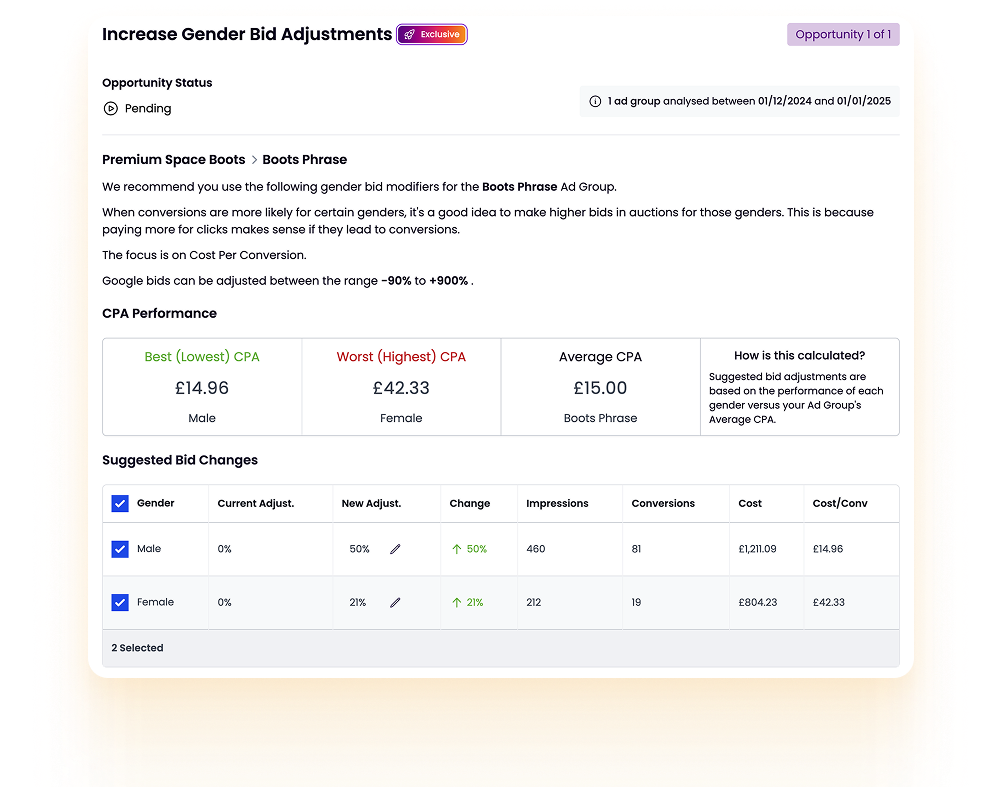Click the rocket icon in Exclusive badge

(x=409, y=34)
